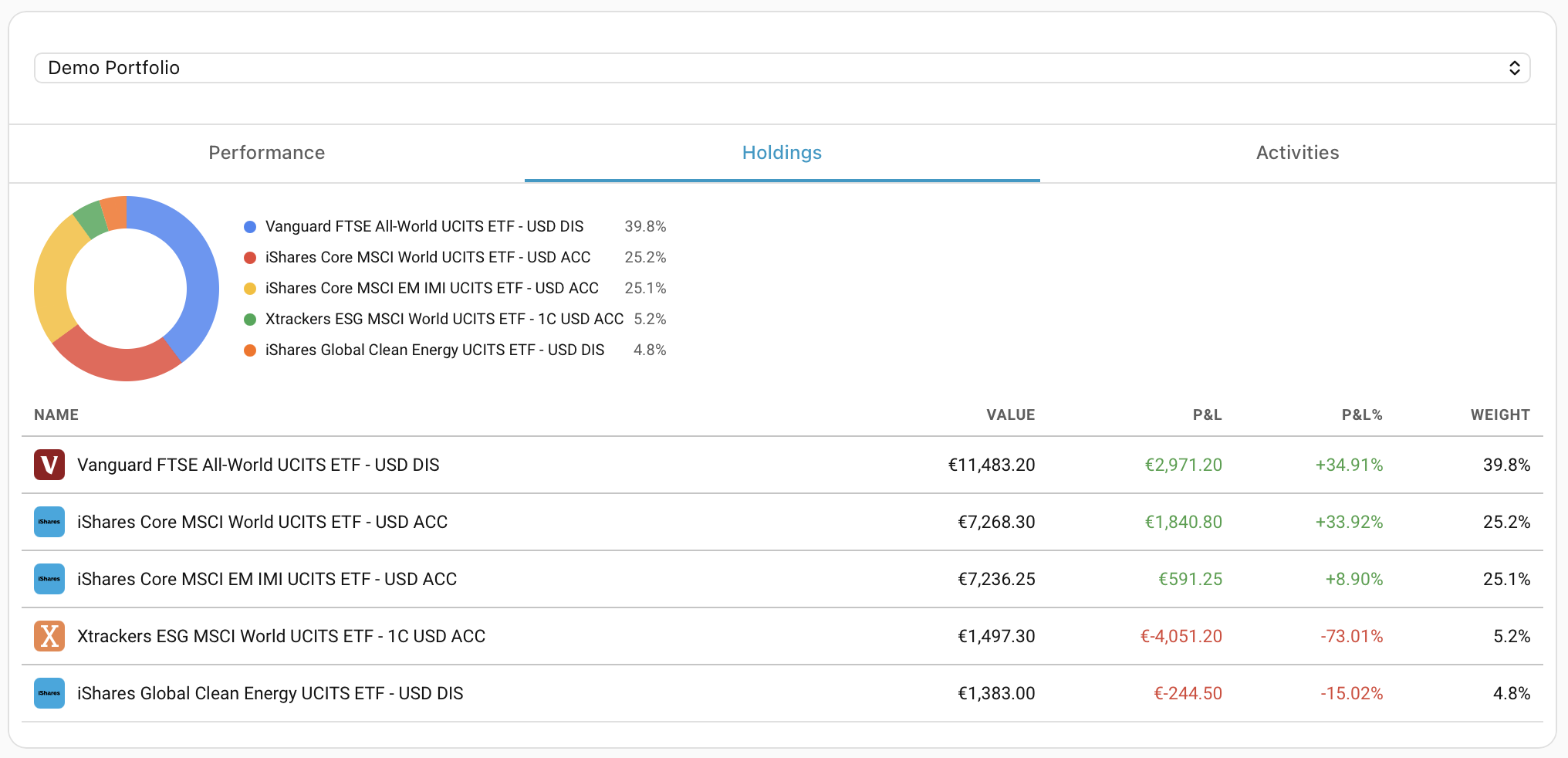Image resolution: width=1568 pixels, height=758 pixels.
Task: Click the Xtrackers X logo icon
Action: point(49,636)
